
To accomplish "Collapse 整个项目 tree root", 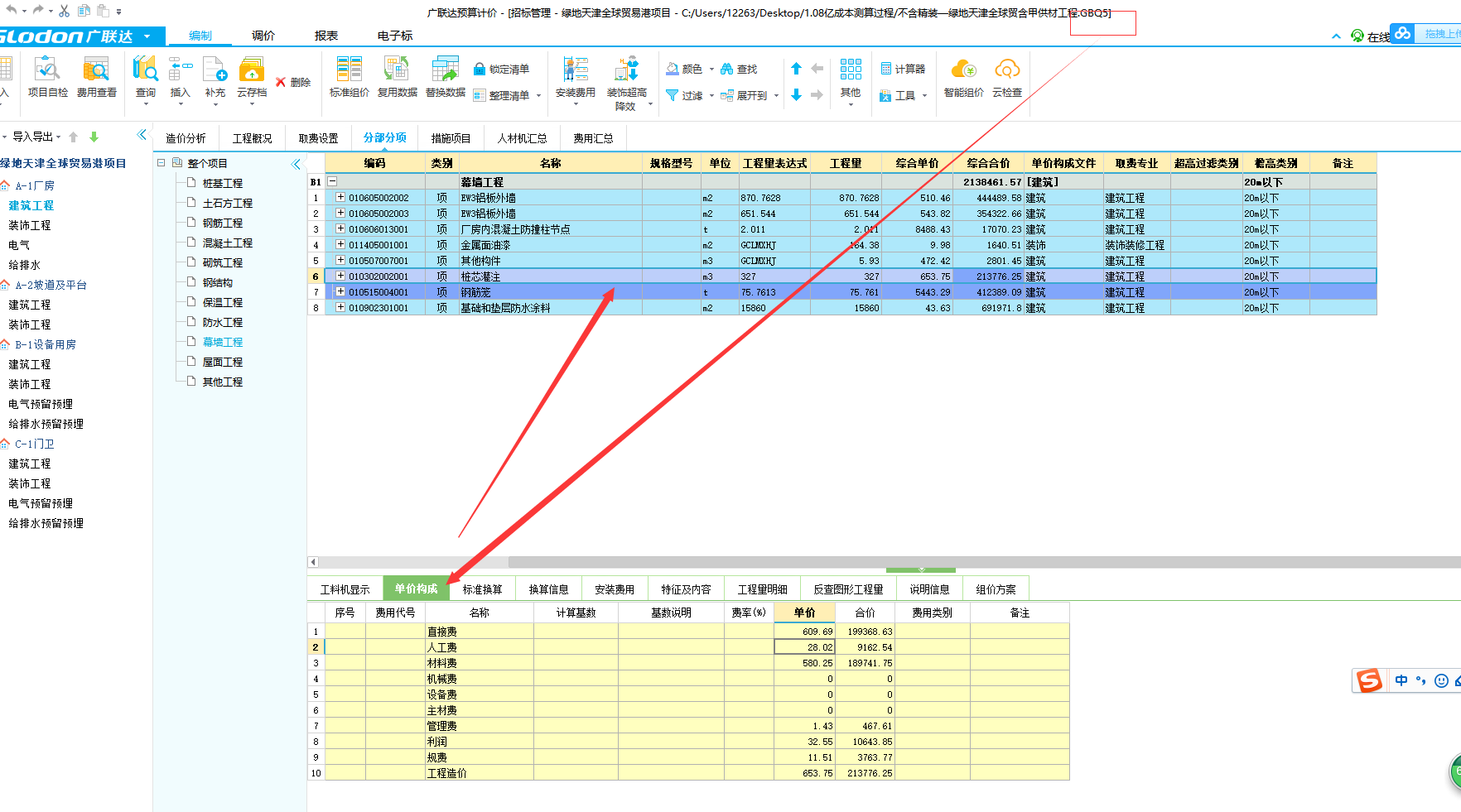I will (x=162, y=163).
